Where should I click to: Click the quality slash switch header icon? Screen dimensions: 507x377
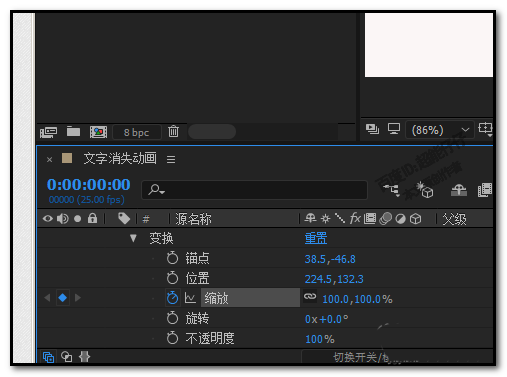[340, 218]
